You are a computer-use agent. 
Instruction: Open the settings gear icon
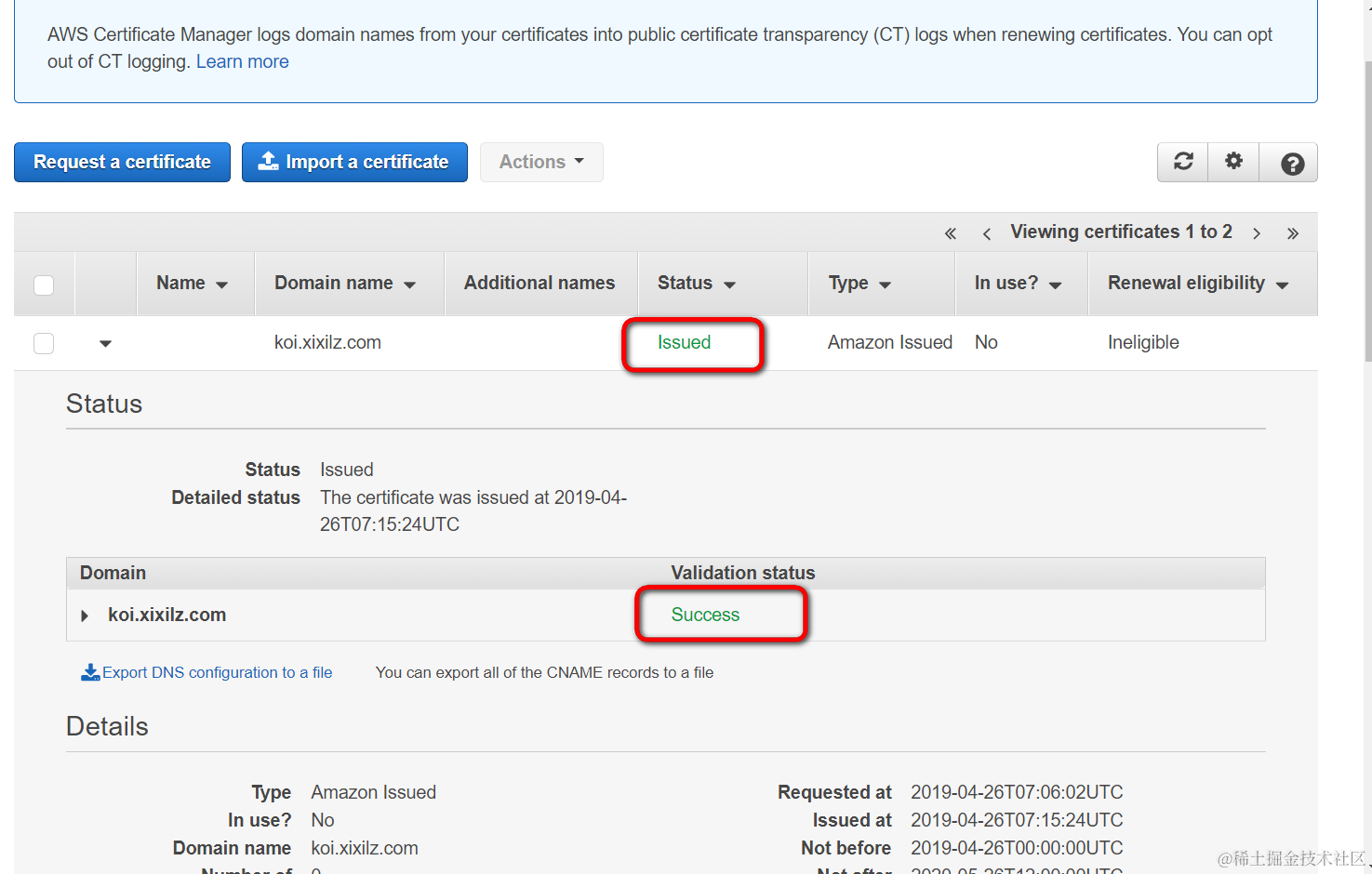(1233, 162)
